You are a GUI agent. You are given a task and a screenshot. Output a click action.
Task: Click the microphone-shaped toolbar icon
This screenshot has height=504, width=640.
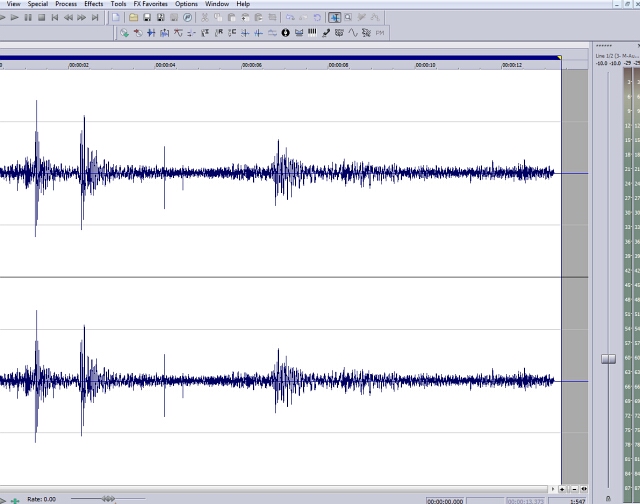click(326, 33)
